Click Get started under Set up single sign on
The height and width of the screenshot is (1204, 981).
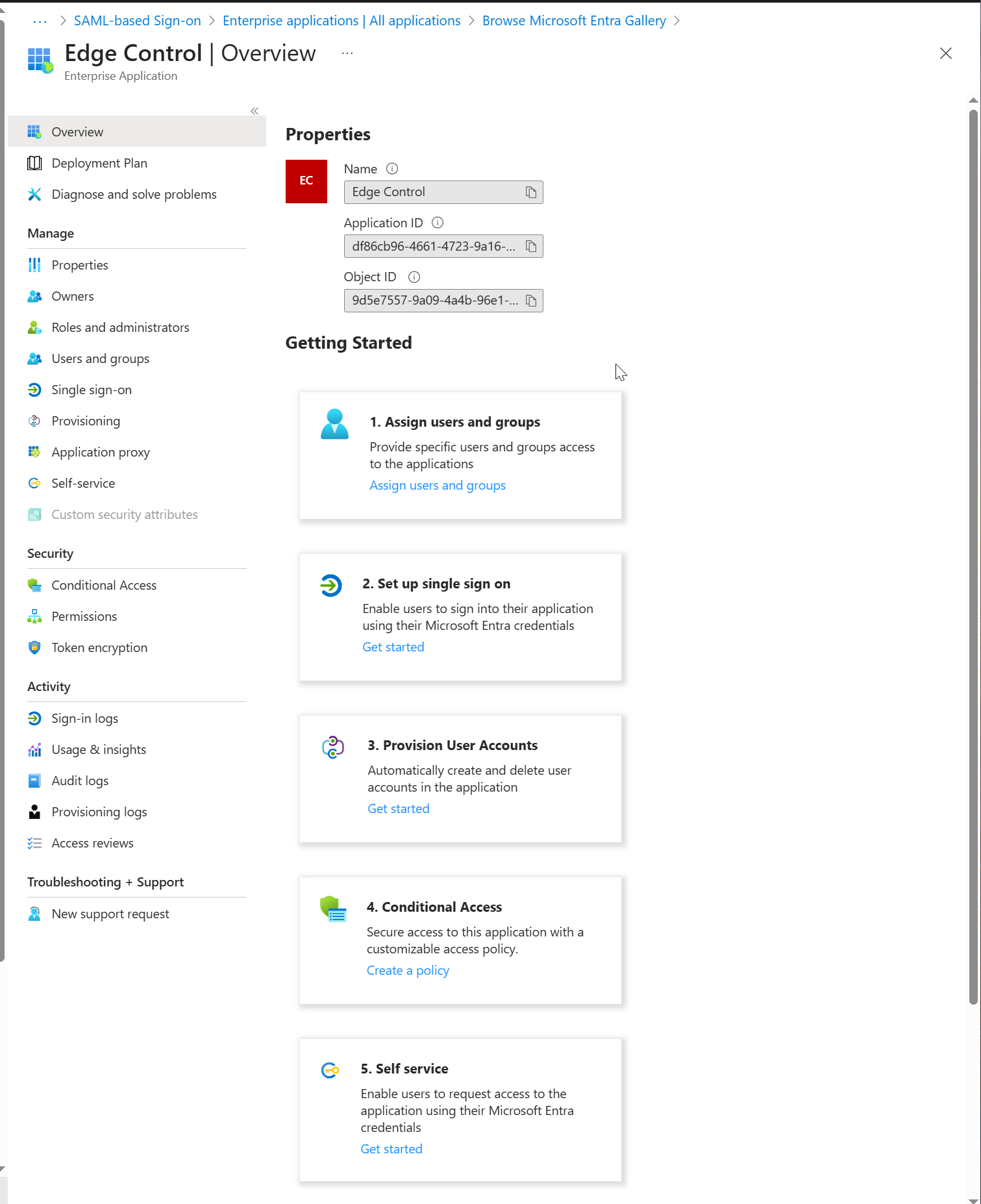[393, 647]
